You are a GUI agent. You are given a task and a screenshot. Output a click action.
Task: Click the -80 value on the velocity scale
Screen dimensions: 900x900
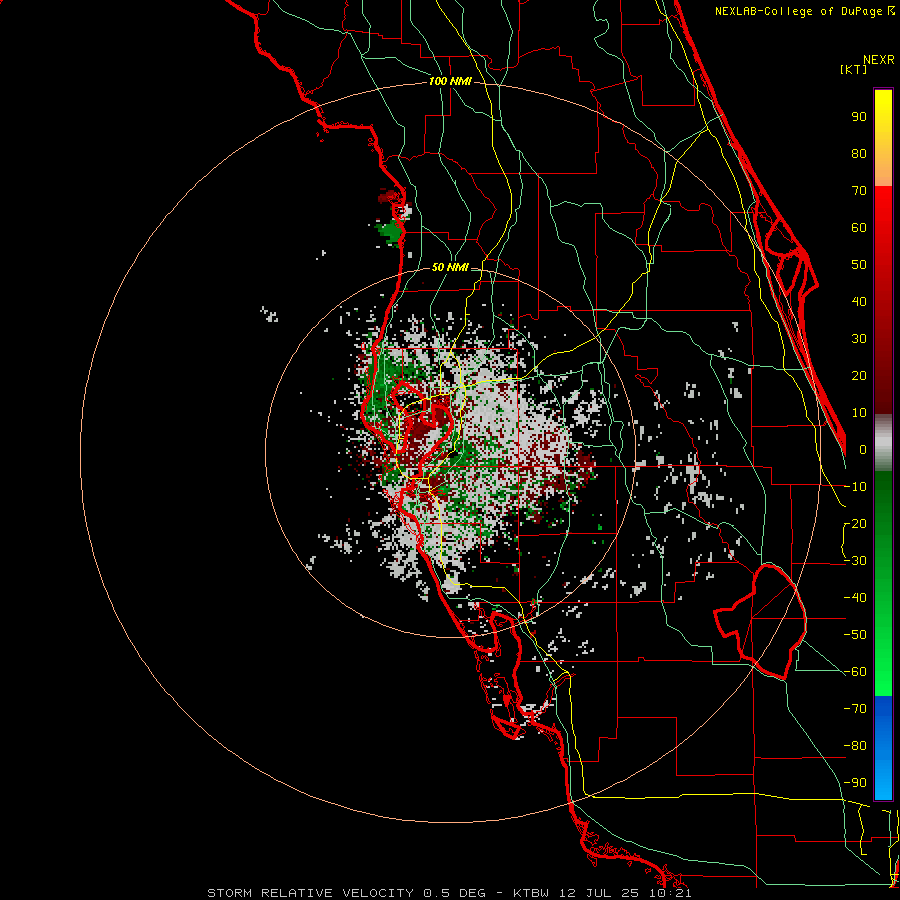pyautogui.click(x=855, y=746)
